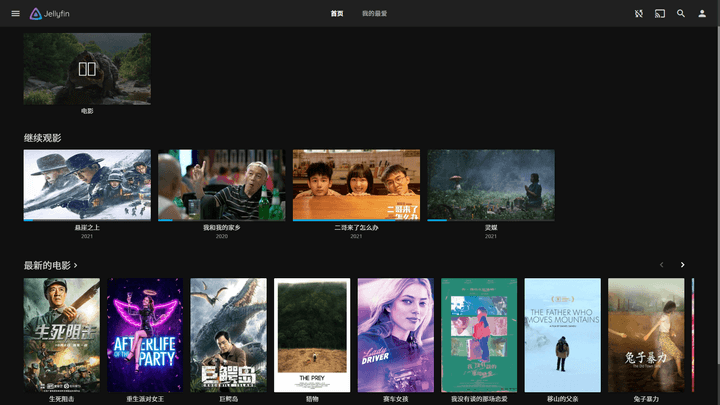Image resolution: width=720 pixels, height=405 pixels.
Task: Open the user profile icon
Action: pos(702,14)
